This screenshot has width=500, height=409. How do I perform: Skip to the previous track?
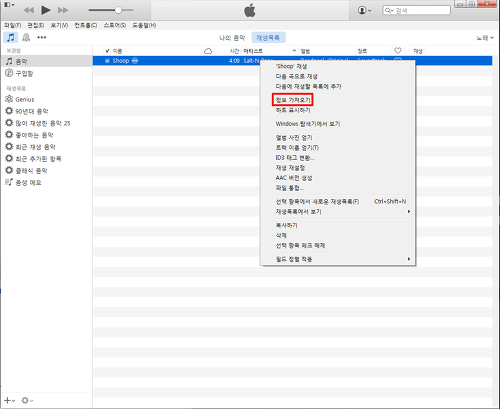pos(29,10)
